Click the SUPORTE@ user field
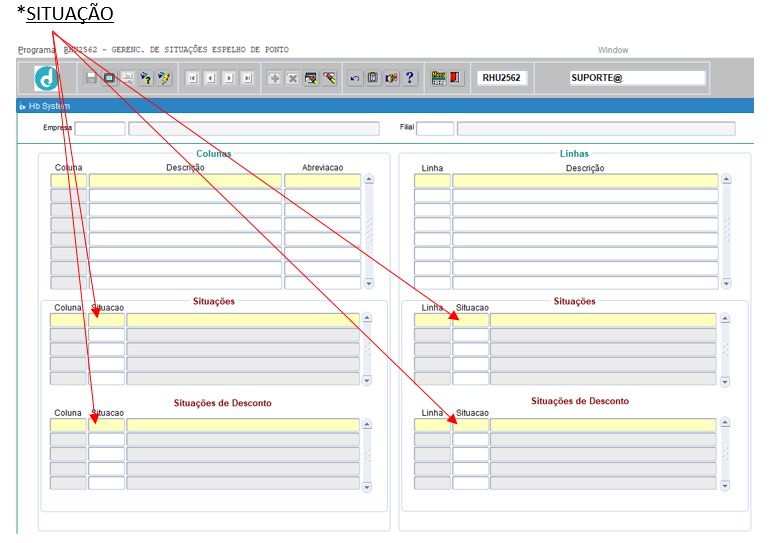This screenshot has width=776, height=543. pos(637,78)
